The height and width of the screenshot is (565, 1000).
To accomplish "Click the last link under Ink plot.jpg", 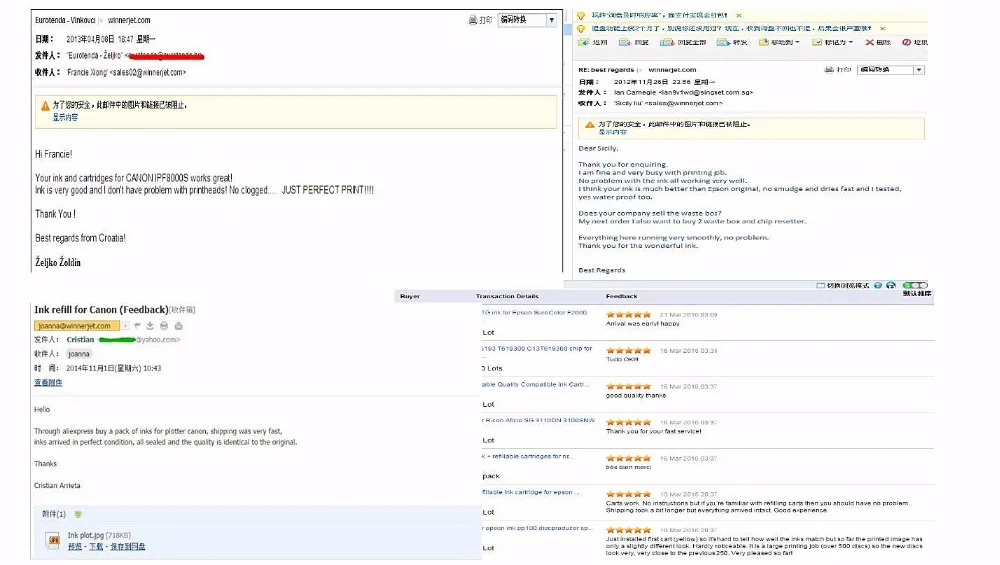I will [128, 547].
